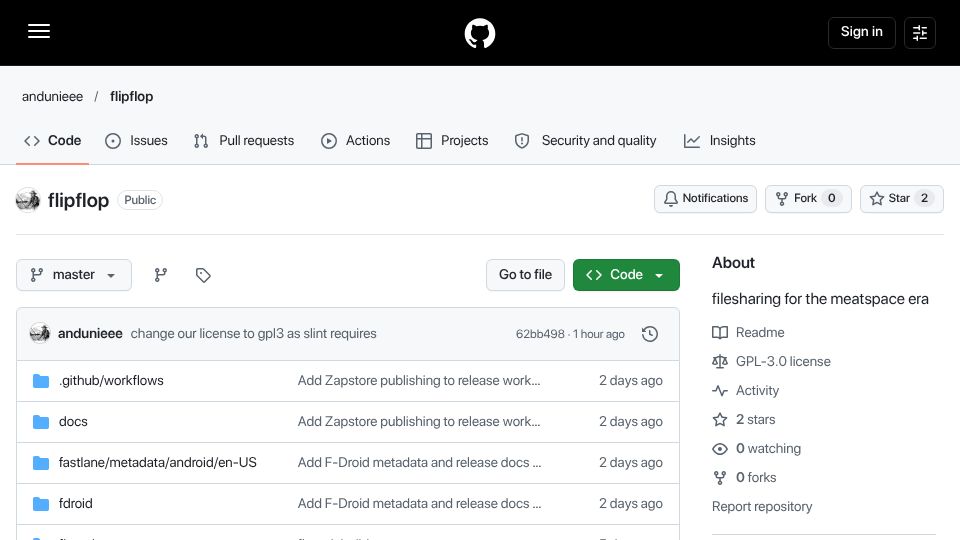The height and width of the screenshot is (540, 960).
Task: Open andunieee author link in commit row
Action: 90,334
